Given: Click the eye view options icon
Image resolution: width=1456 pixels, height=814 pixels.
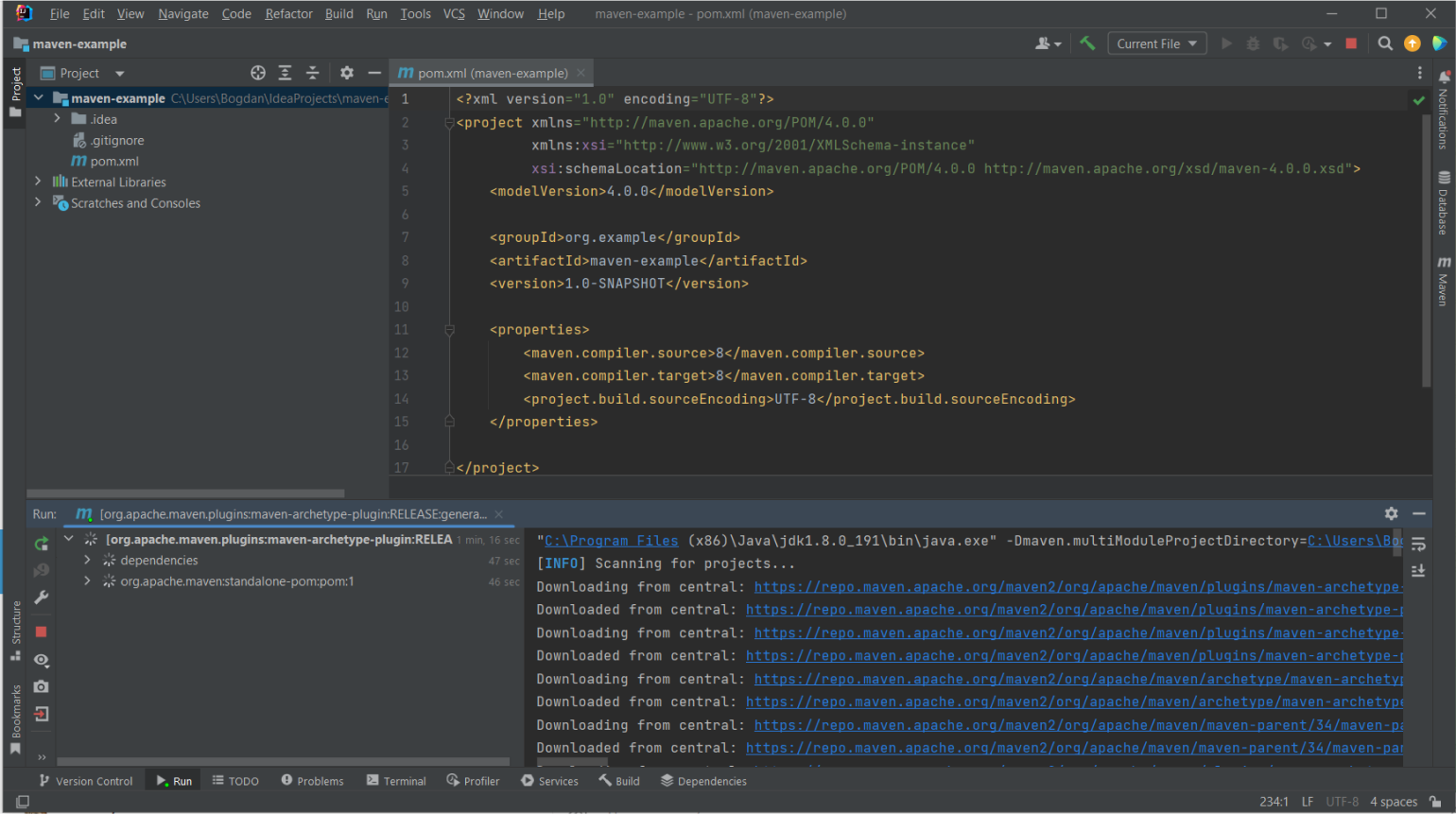Looking at the screenshot, I should click(41, 660).
